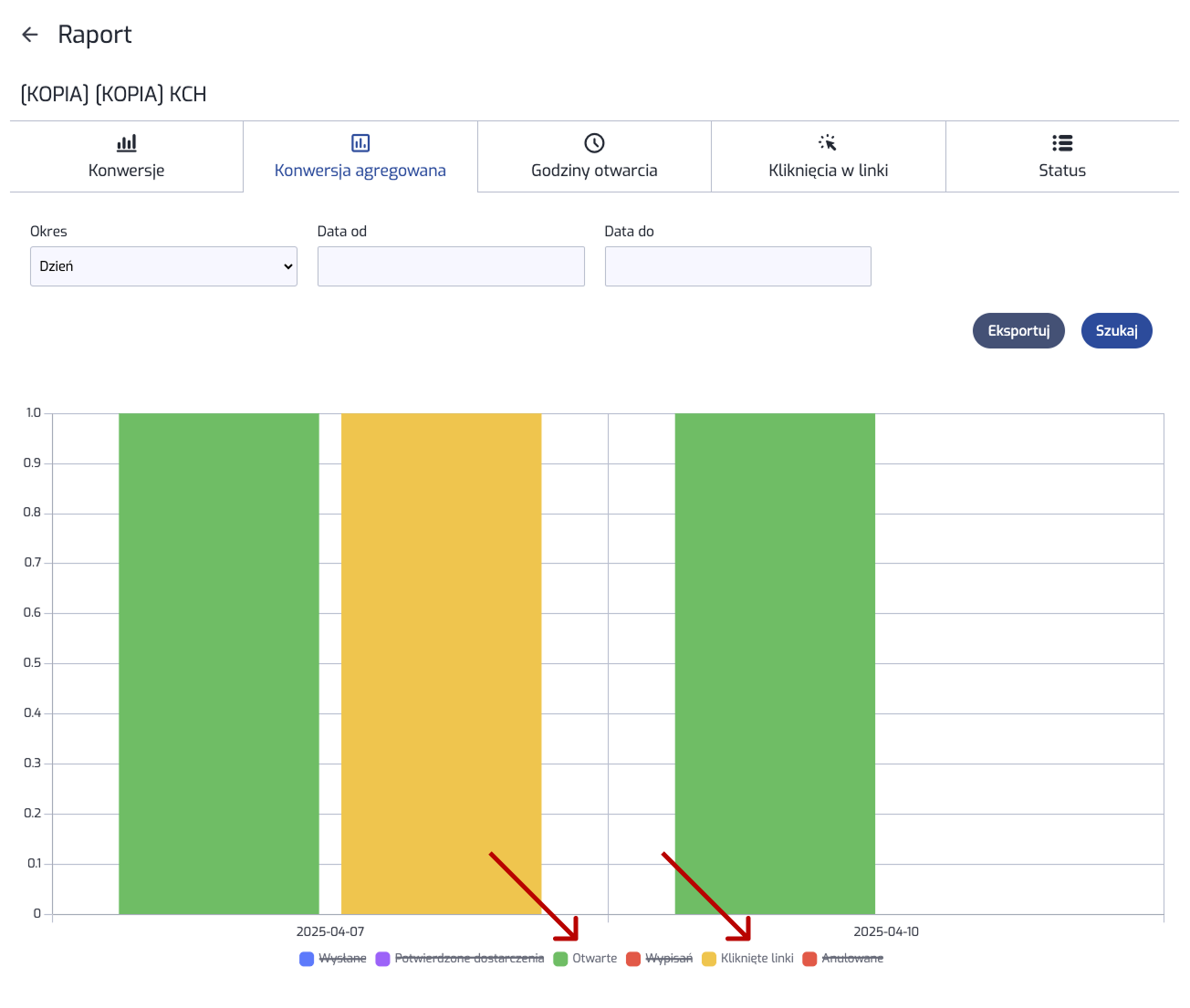The height and width of the screenshot is (1008, 1190).
Task: Click the Konwersje bar chart icon
Action: [x=127, y=143]
